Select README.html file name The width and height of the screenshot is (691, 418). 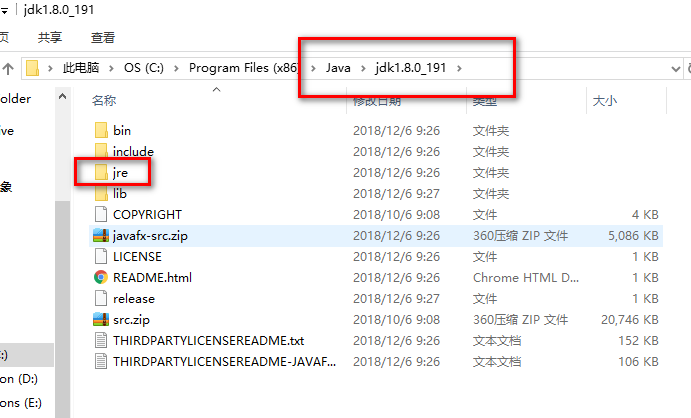[x=152, y=277]
